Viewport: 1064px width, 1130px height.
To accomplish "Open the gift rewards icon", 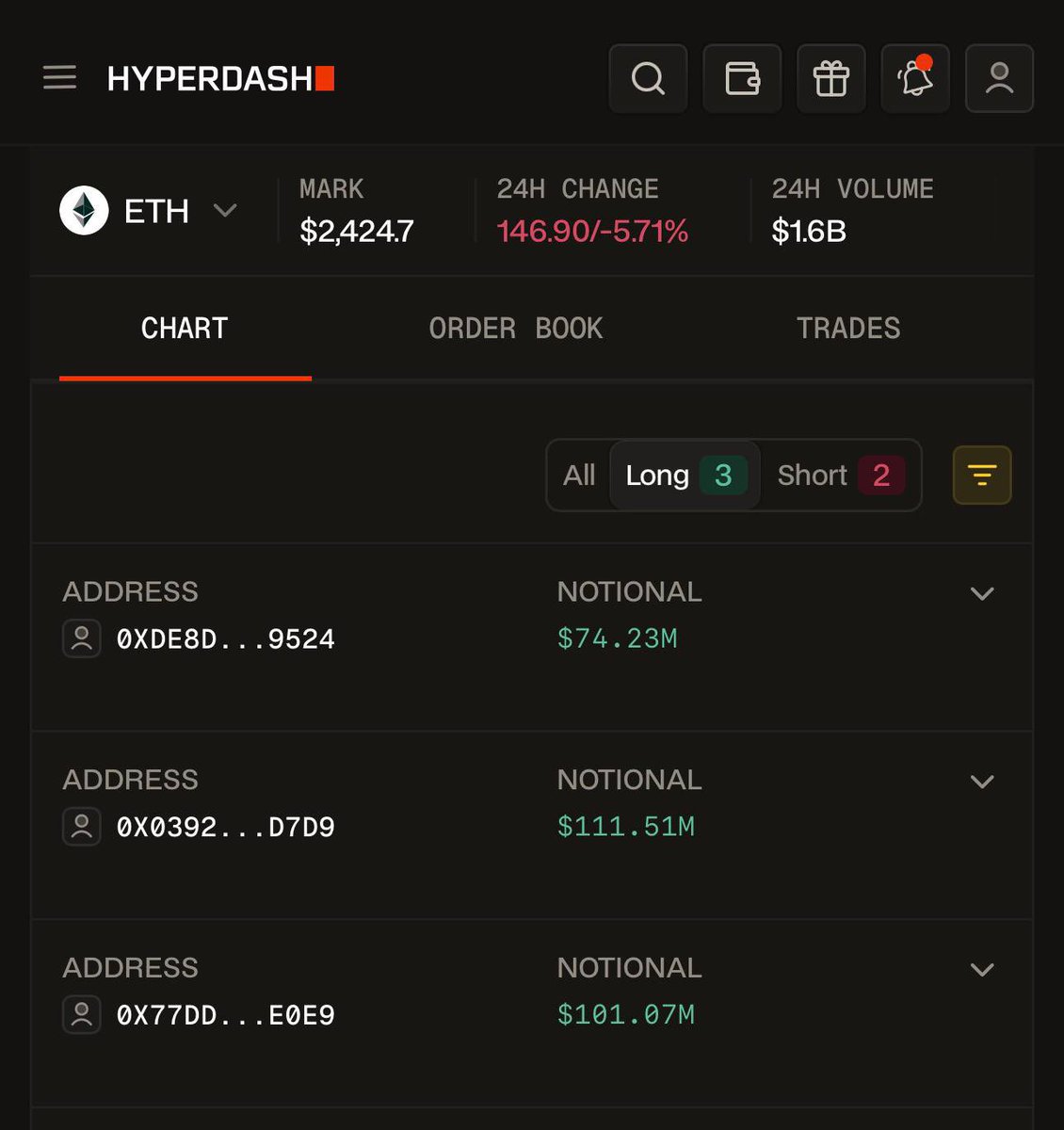I will point(830,78).
